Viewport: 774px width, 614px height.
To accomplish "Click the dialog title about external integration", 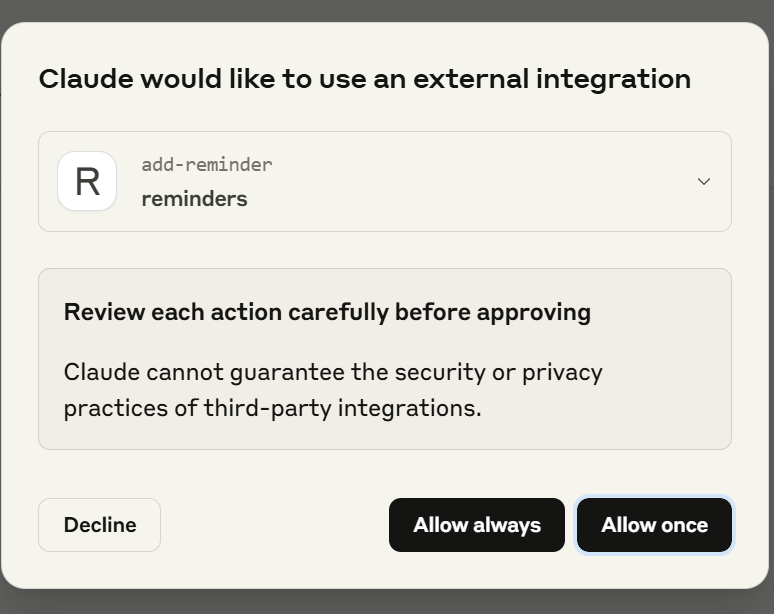I will (365, 79).
